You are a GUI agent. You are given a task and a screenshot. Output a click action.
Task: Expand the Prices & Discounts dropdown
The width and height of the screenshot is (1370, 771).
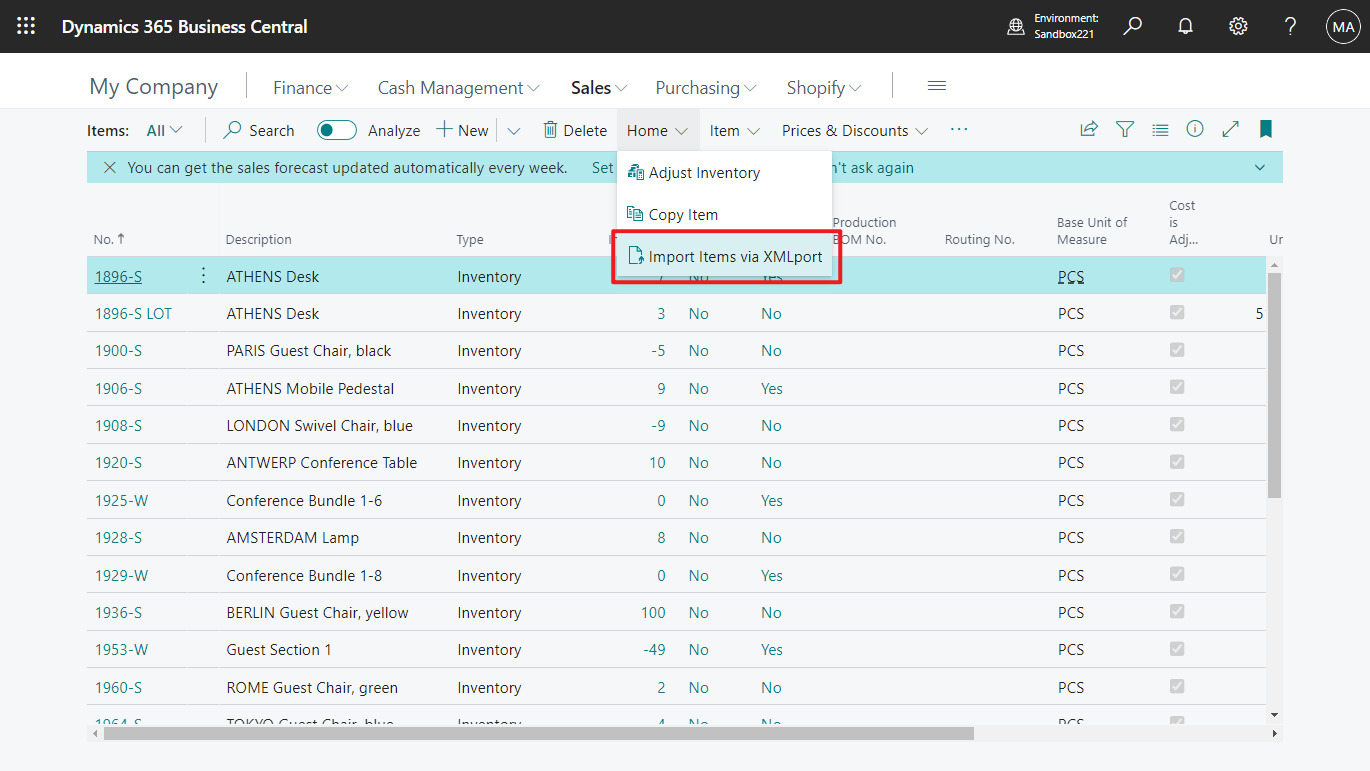click(853, 130)
